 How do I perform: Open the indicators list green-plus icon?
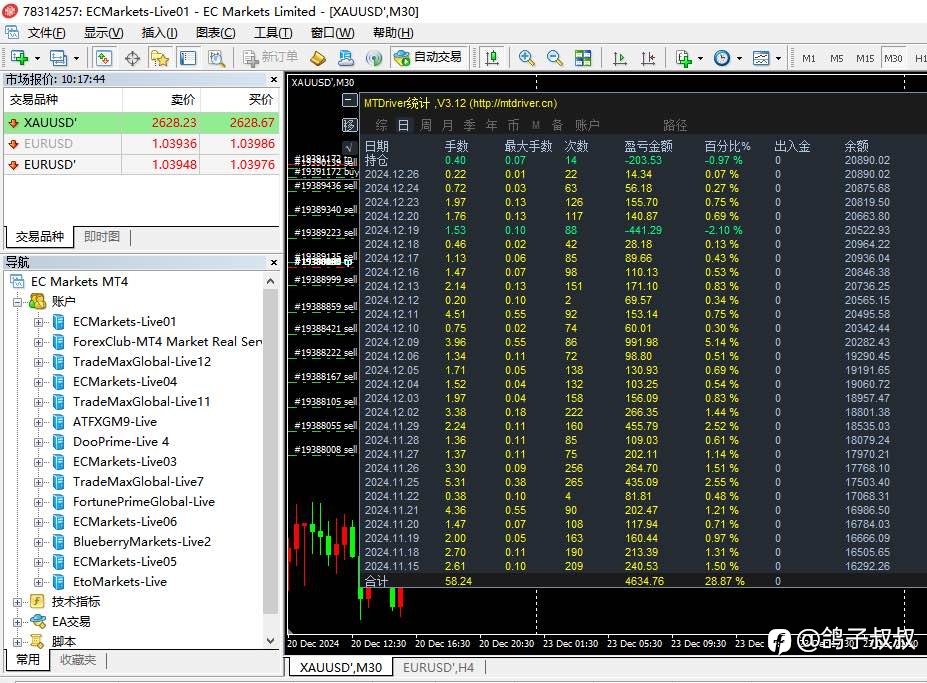pyautogui.click(x=684, y=57)
